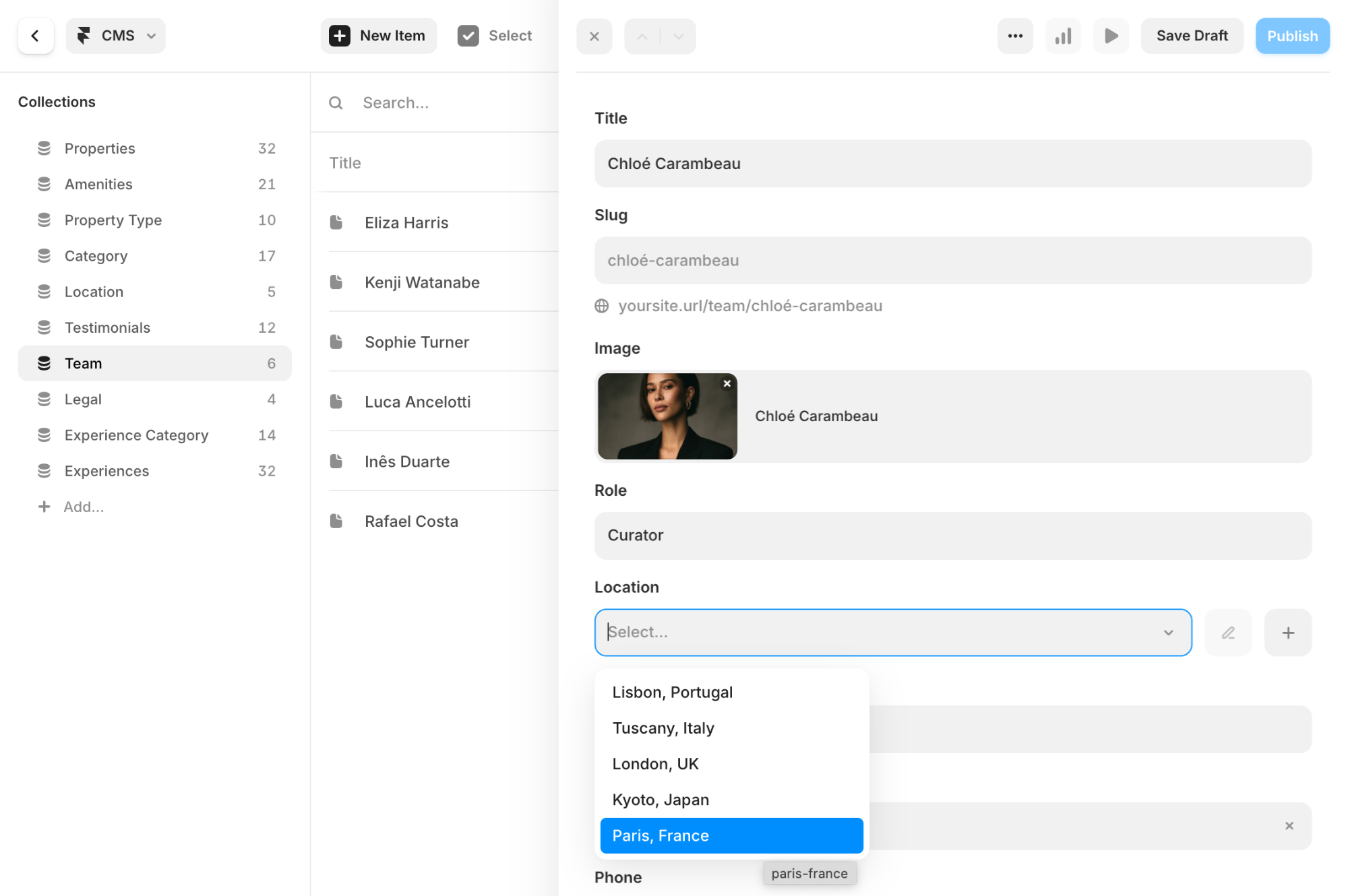Viewport: 1348px width, 896px height.
Task: Open the Testimonials collection
Action: tap(107, 327)
